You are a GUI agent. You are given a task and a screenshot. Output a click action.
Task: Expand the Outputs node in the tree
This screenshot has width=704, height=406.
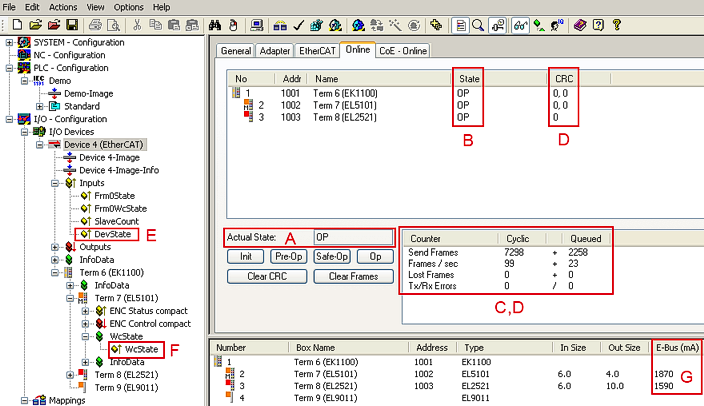(x=55, y=247)
